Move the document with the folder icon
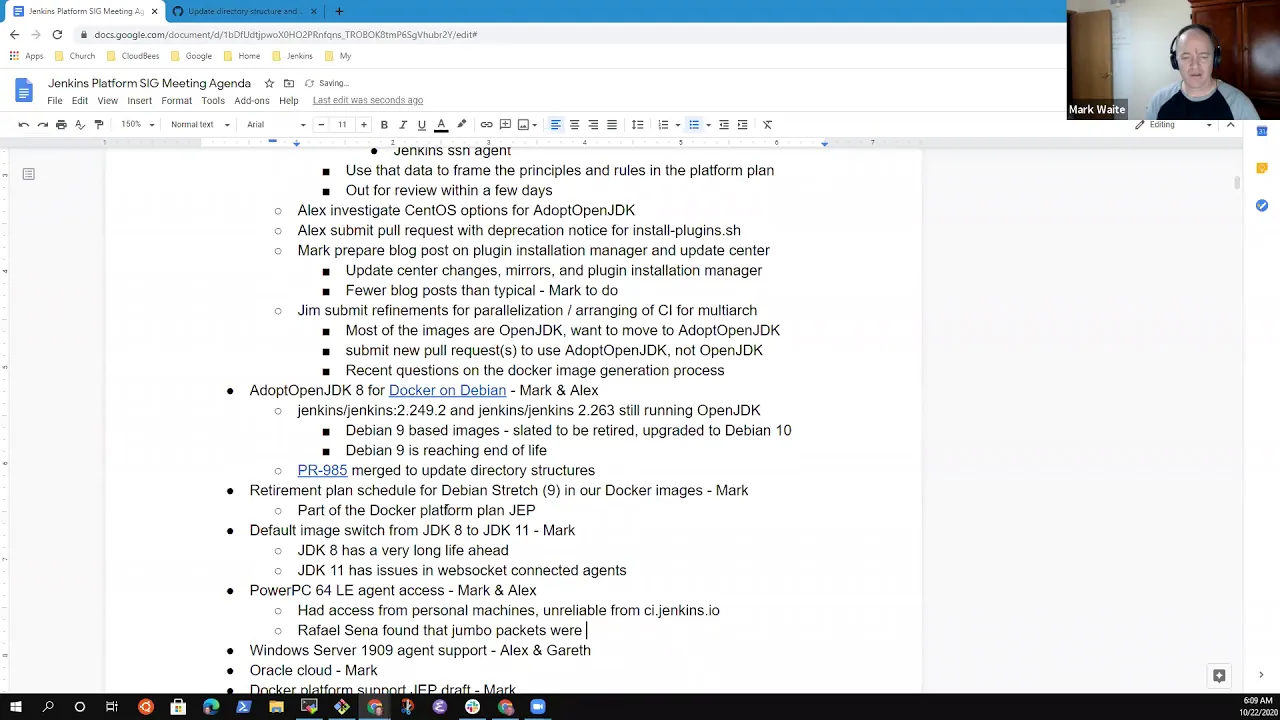 [289, 83]
